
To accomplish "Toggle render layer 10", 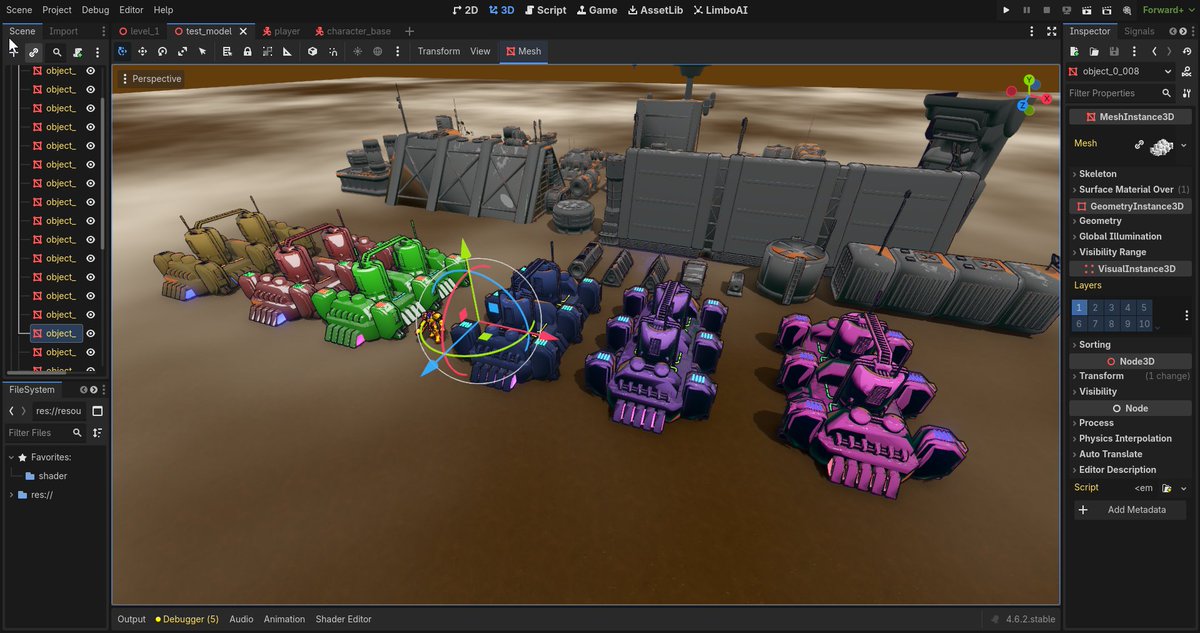I will (x=1144, y=324).
